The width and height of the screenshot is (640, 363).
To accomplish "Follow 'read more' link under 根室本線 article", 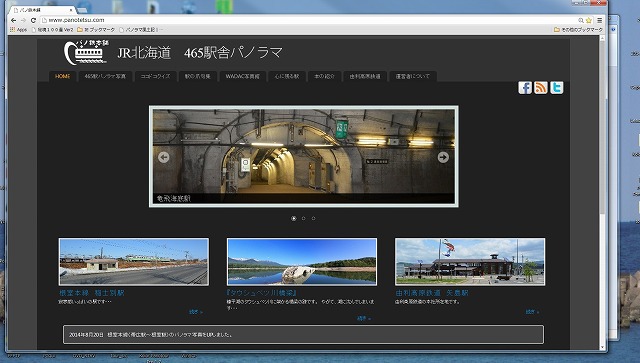I will 196,312.
